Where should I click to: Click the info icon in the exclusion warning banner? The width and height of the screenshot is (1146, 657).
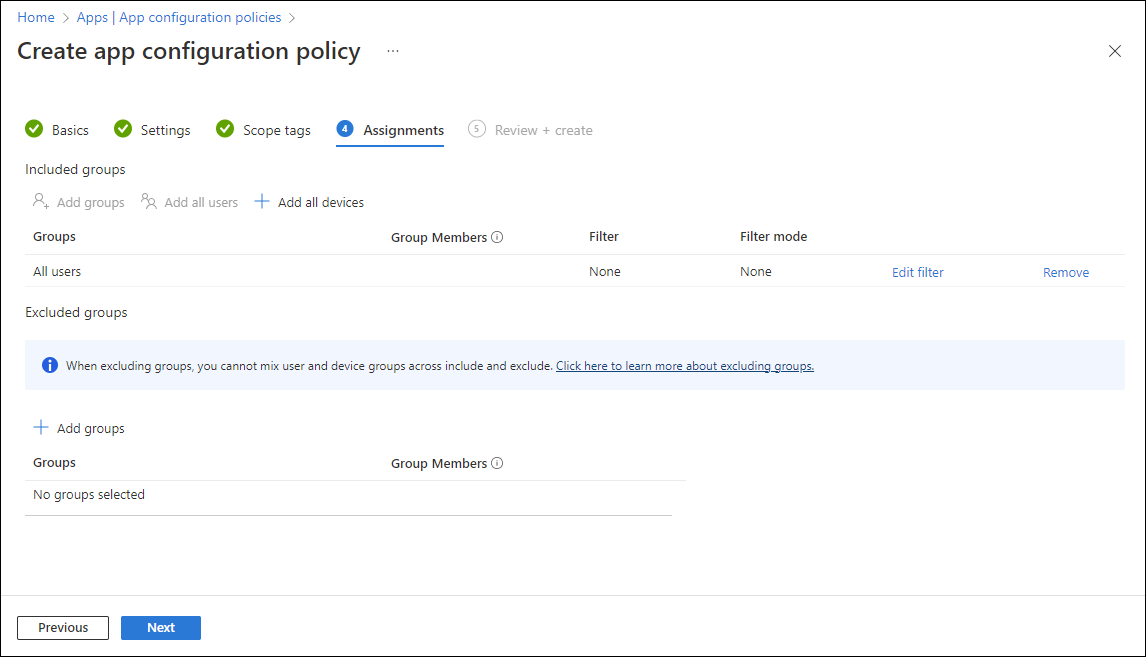point(49,364)
